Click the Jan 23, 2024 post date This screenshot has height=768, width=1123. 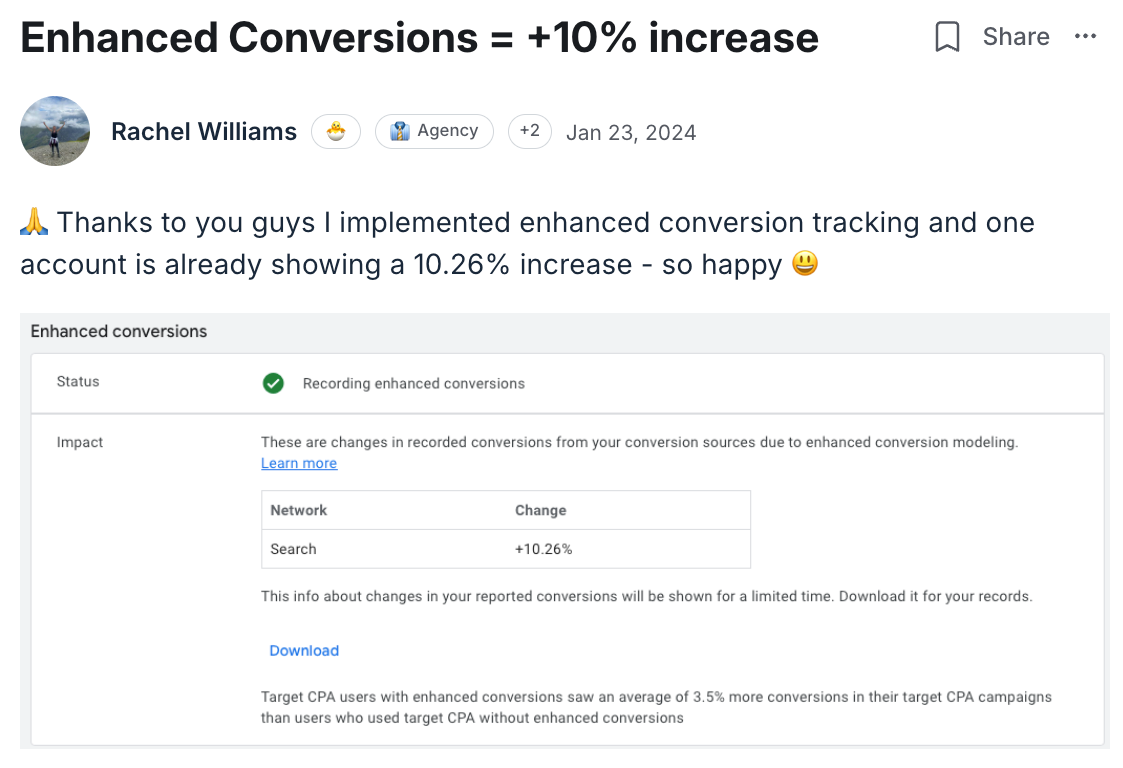tap(631, 132)
